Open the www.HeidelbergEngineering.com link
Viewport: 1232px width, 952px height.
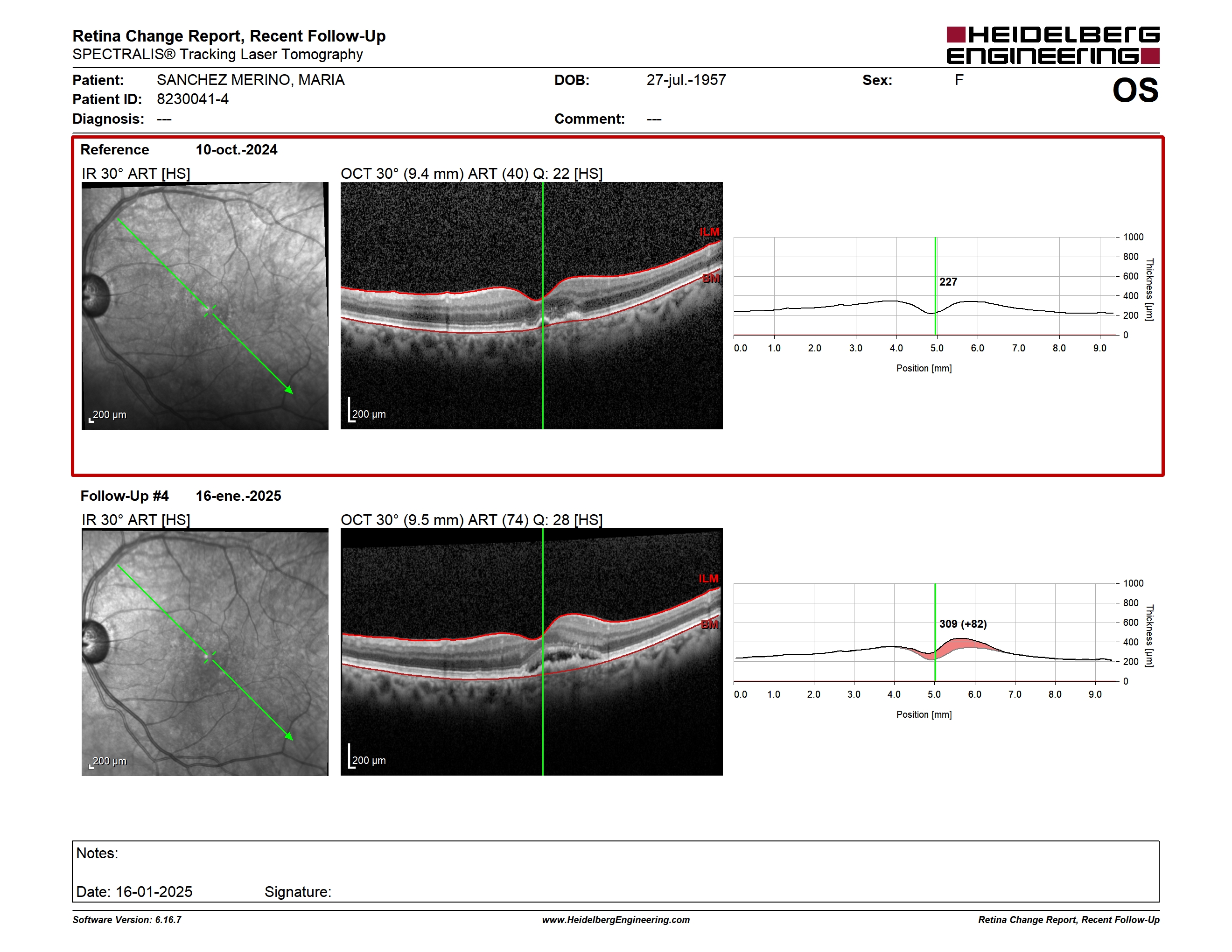(616, 920)
